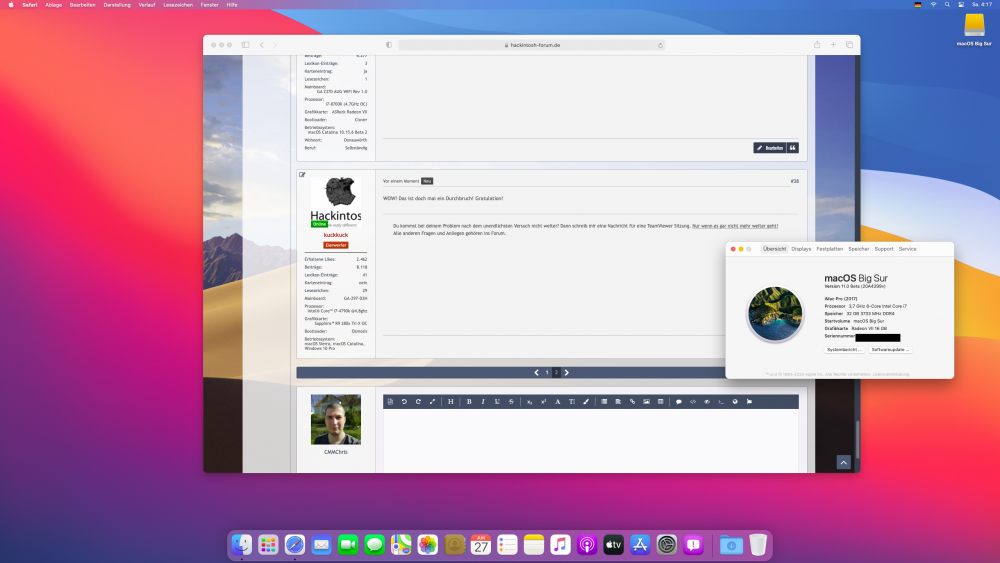Screen dimensions: 1000x563
Task: Open the Safari tab overview icon
Action: [x=849, y=45]
